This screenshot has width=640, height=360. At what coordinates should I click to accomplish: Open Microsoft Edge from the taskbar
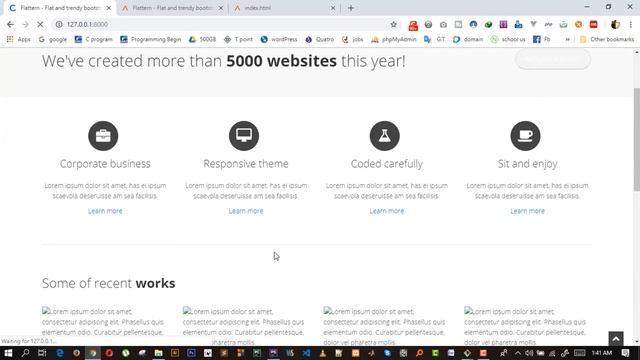coord(60,353)
